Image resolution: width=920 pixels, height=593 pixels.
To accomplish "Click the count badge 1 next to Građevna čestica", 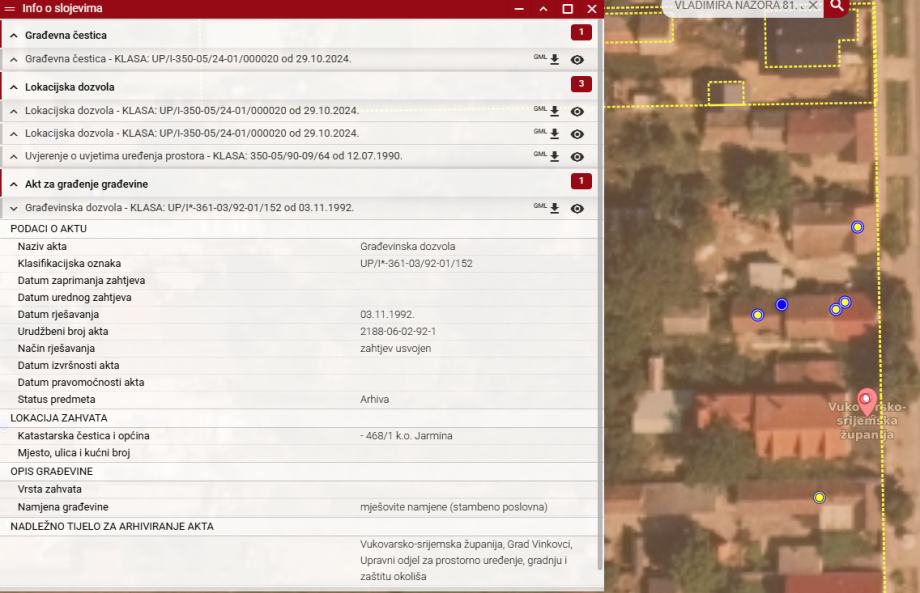I will [x=581, y=32].
